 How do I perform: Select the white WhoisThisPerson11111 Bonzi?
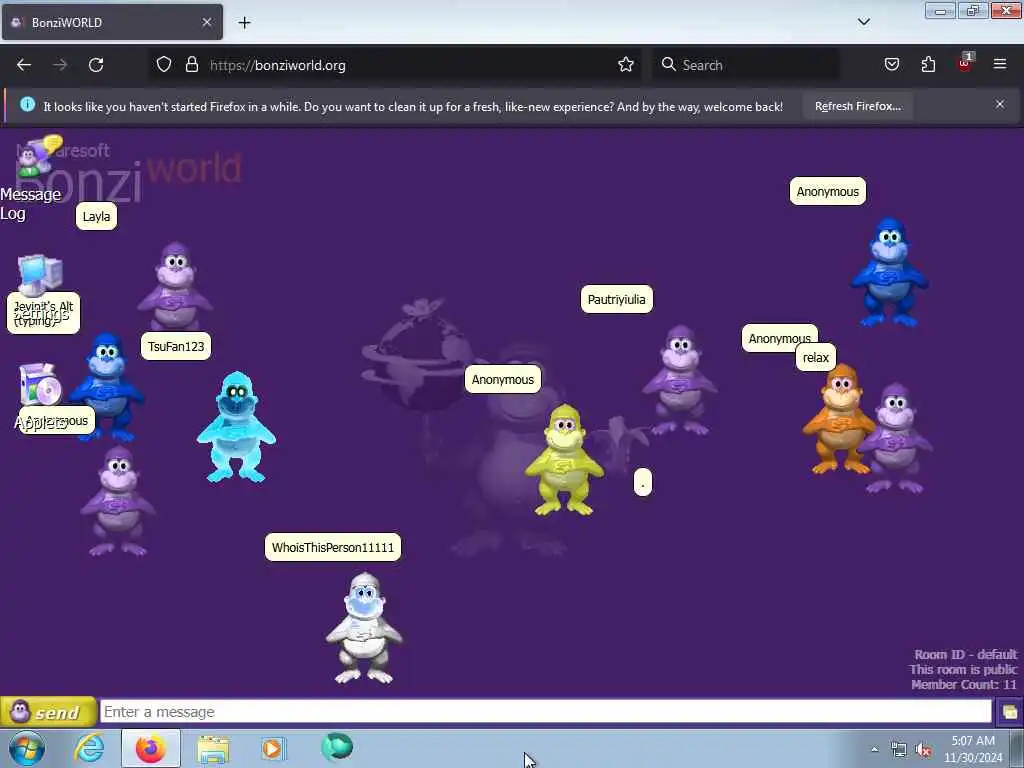[x=364, y=628]
